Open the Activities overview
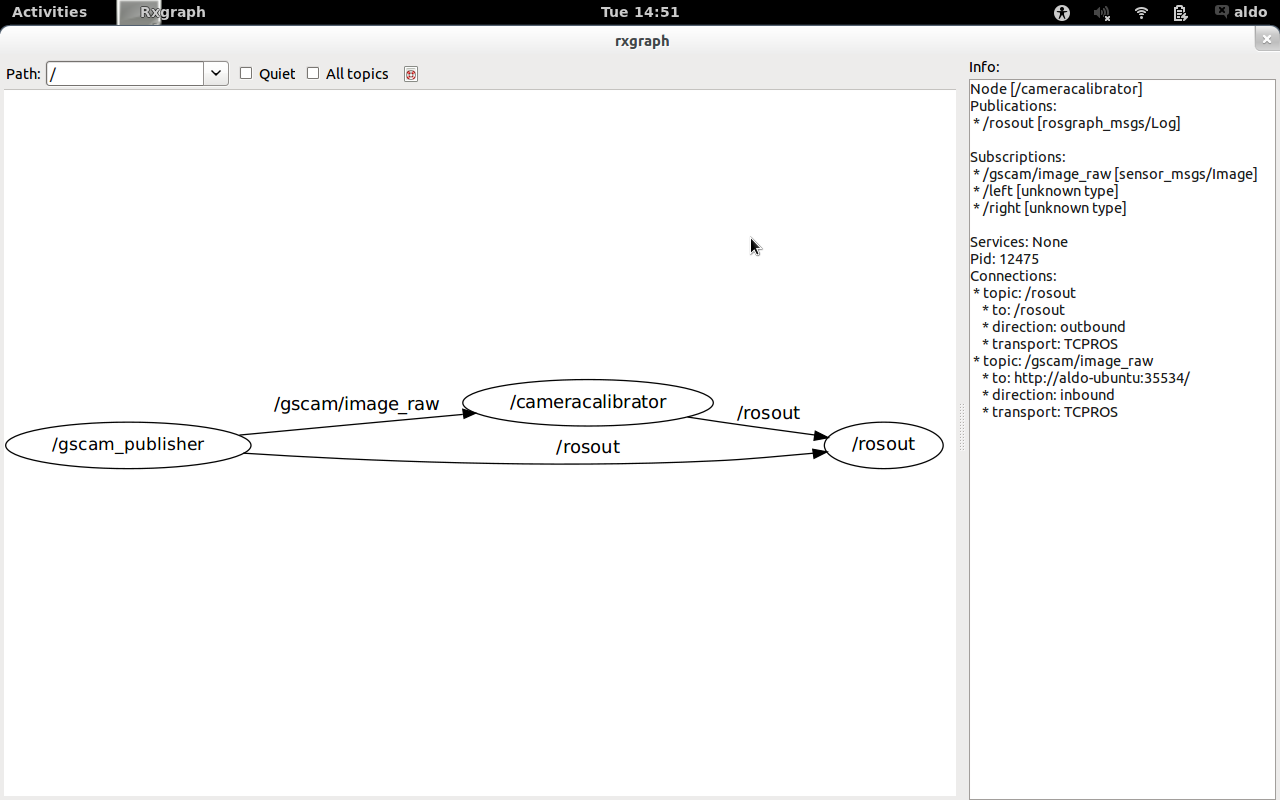The height and width of the screenshot is (800, 1280). tap(49, 12)
